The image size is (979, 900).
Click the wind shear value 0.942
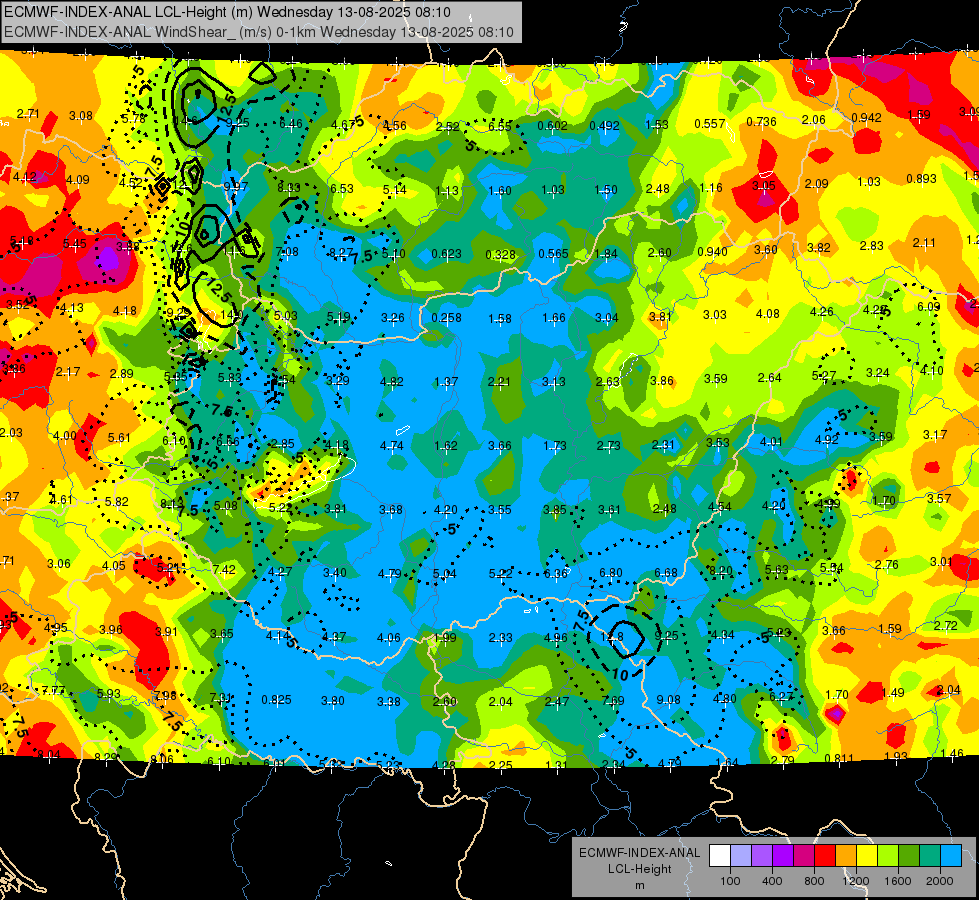tap(867, 117)
